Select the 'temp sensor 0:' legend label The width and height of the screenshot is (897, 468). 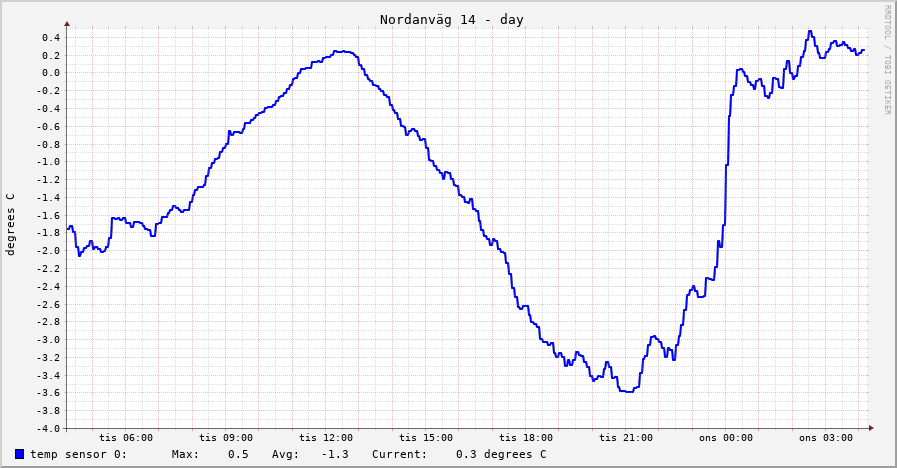[x=78, y=454]
